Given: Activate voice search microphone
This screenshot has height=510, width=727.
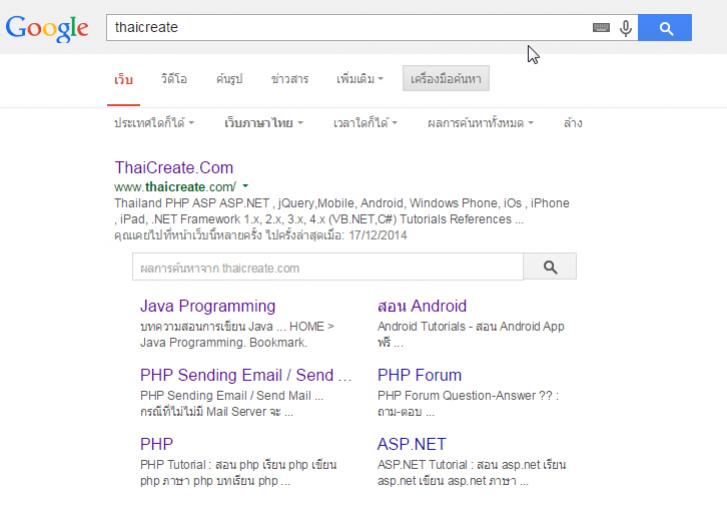Looking at the screenshot, I should pos(625,28).
